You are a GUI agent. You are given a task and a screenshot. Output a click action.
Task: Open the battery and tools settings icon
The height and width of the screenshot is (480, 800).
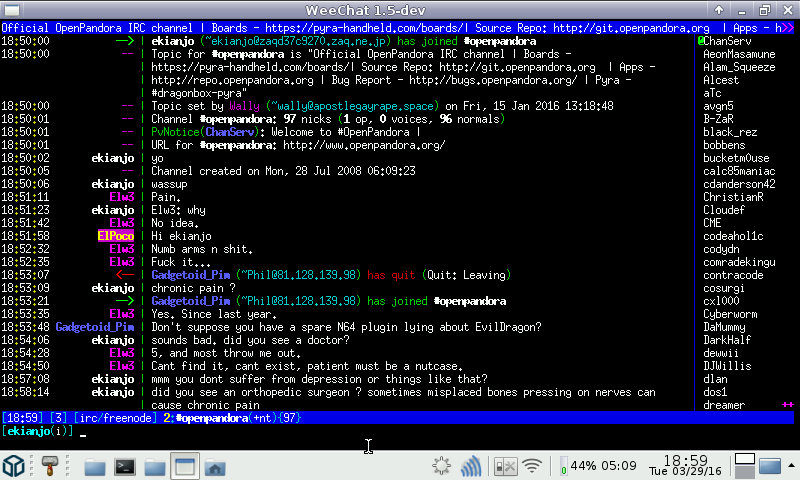tap(505, 465)
